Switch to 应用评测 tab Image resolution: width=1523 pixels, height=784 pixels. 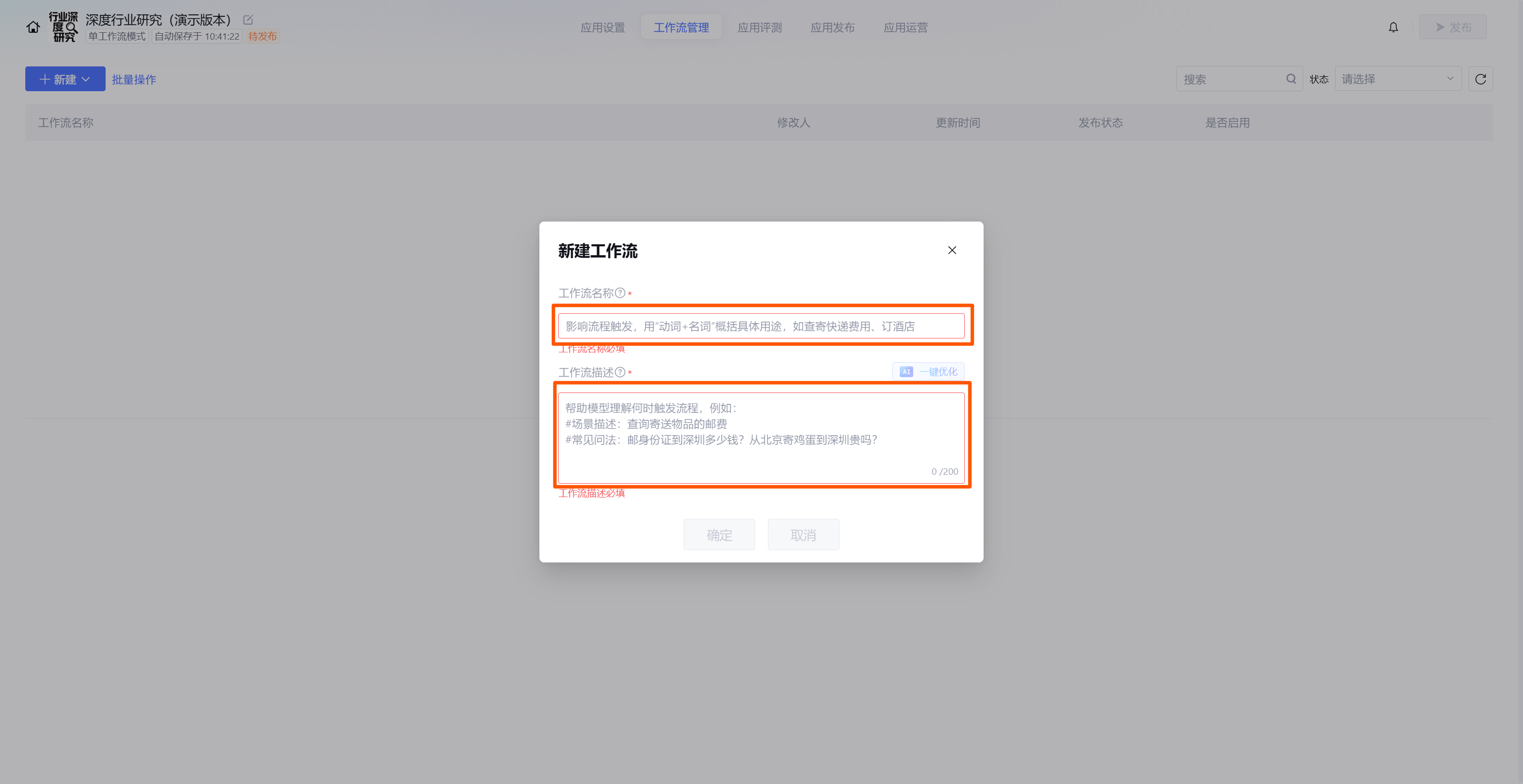click(760, 28)
